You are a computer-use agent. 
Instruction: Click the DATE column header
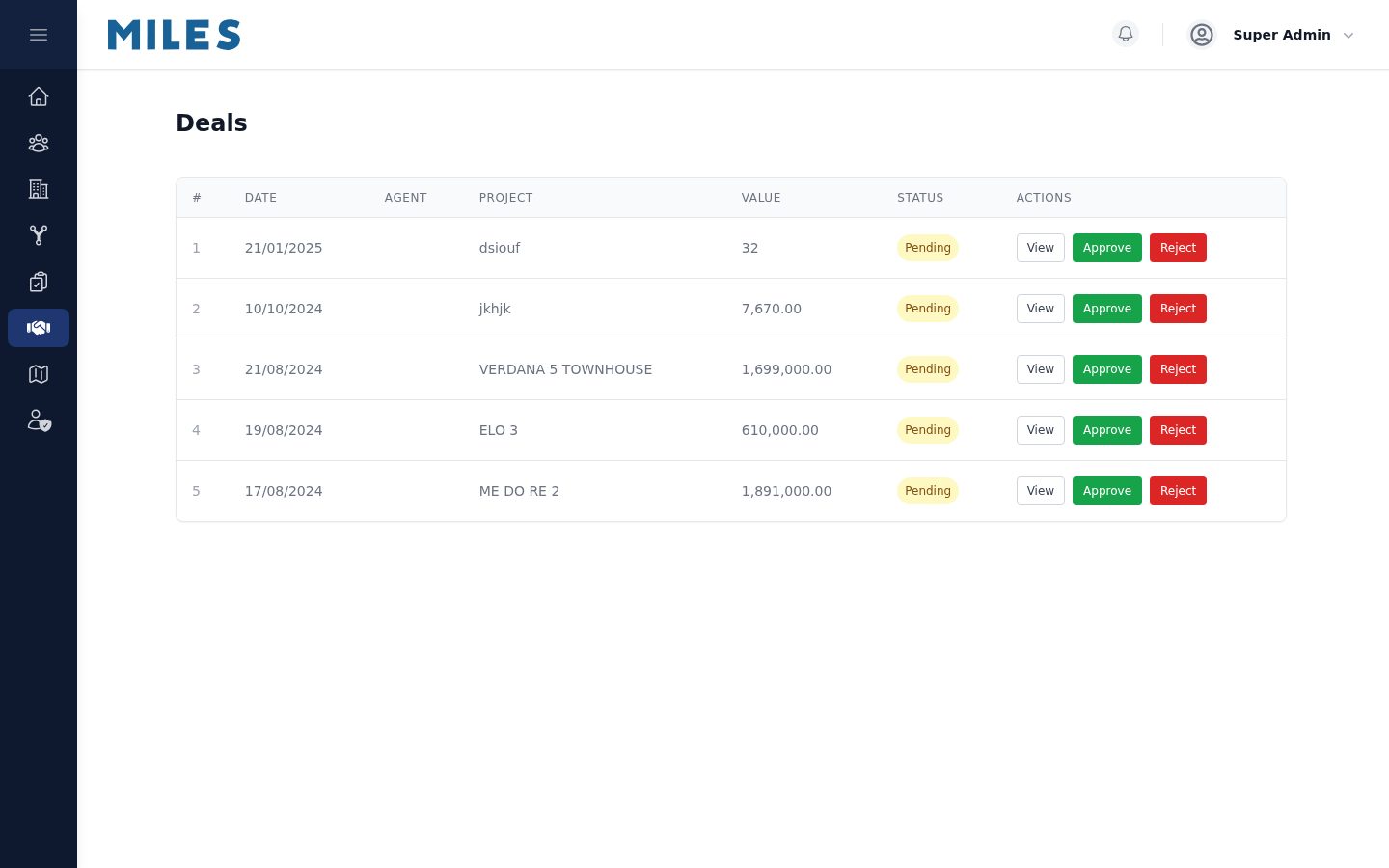tap(260, 198)
